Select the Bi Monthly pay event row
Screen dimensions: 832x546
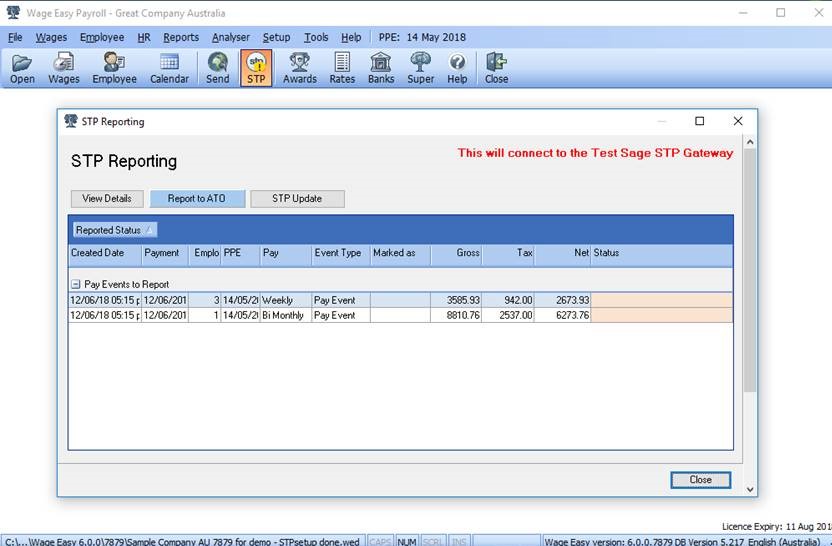[x=401, y=315]
